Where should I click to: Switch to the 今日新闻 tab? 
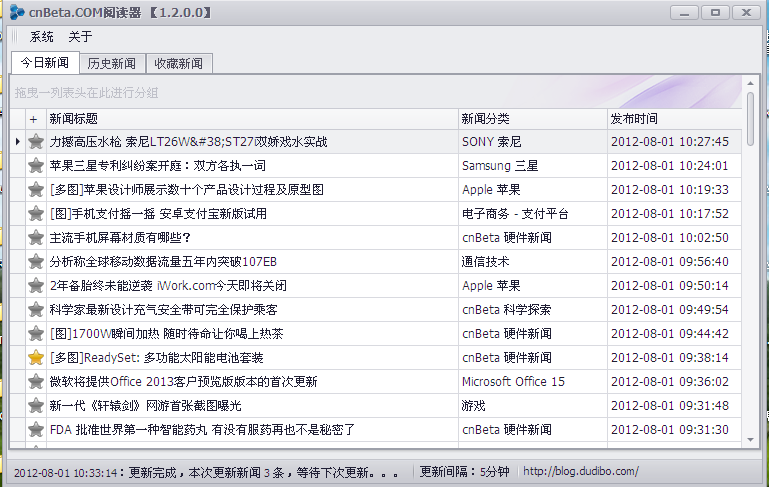45,63
